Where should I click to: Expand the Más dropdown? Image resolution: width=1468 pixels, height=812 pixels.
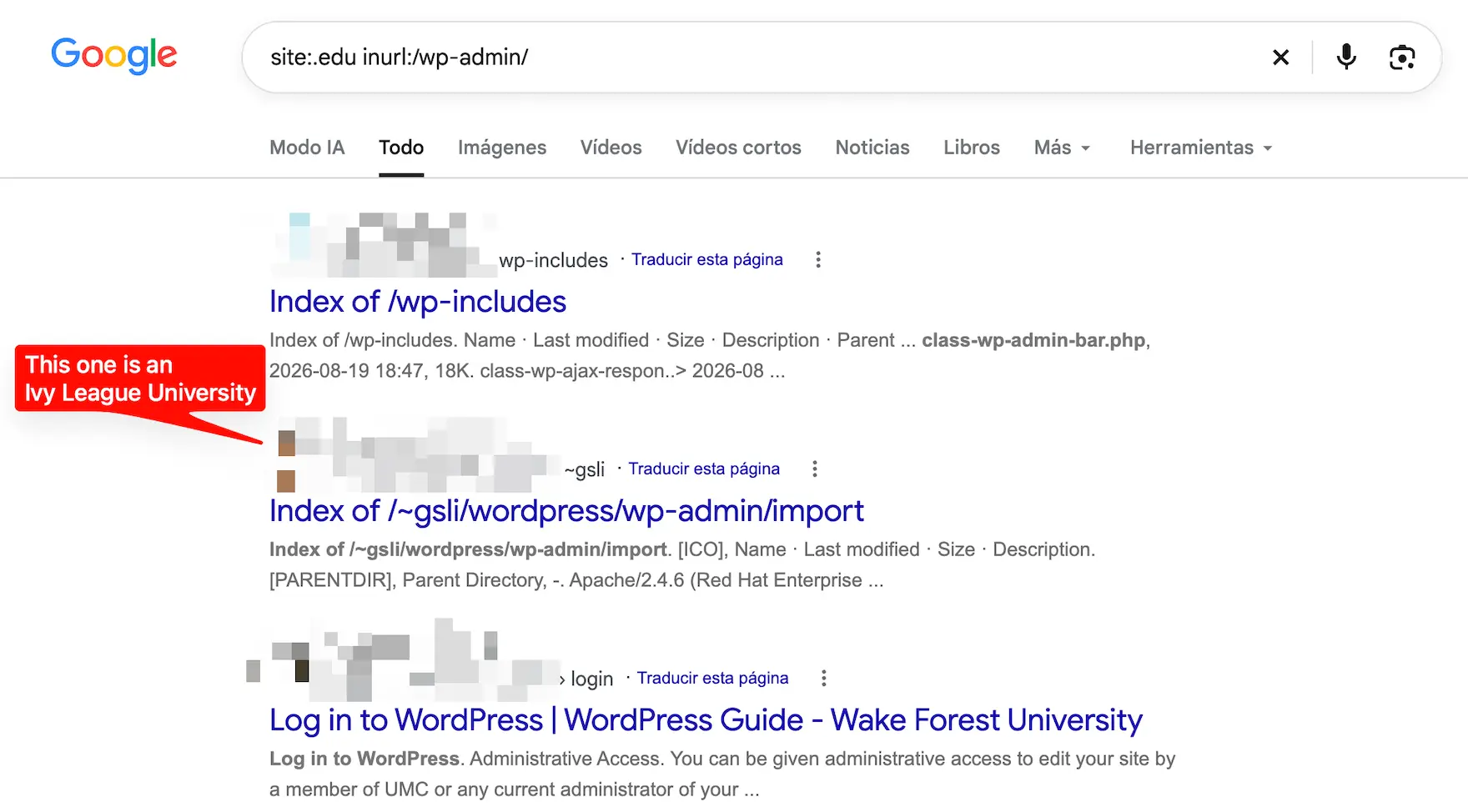tap(1063, 148)
